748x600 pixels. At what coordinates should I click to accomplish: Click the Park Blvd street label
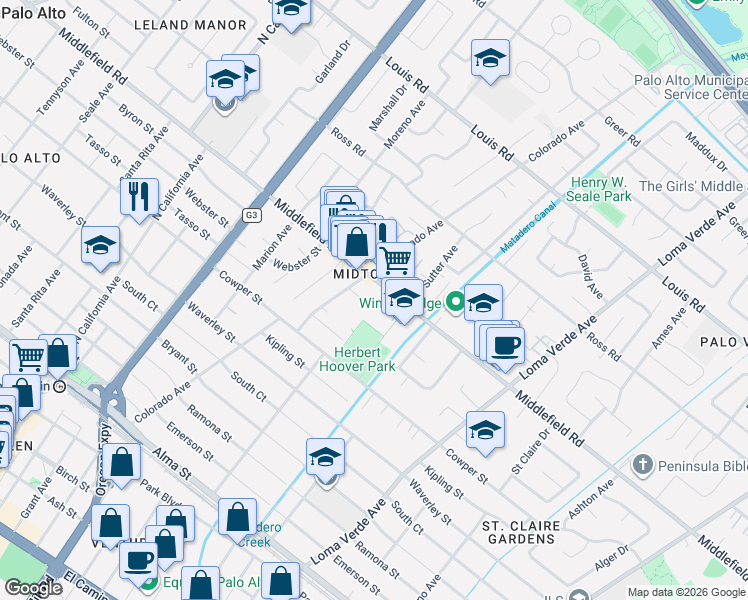tap(160, 493)
